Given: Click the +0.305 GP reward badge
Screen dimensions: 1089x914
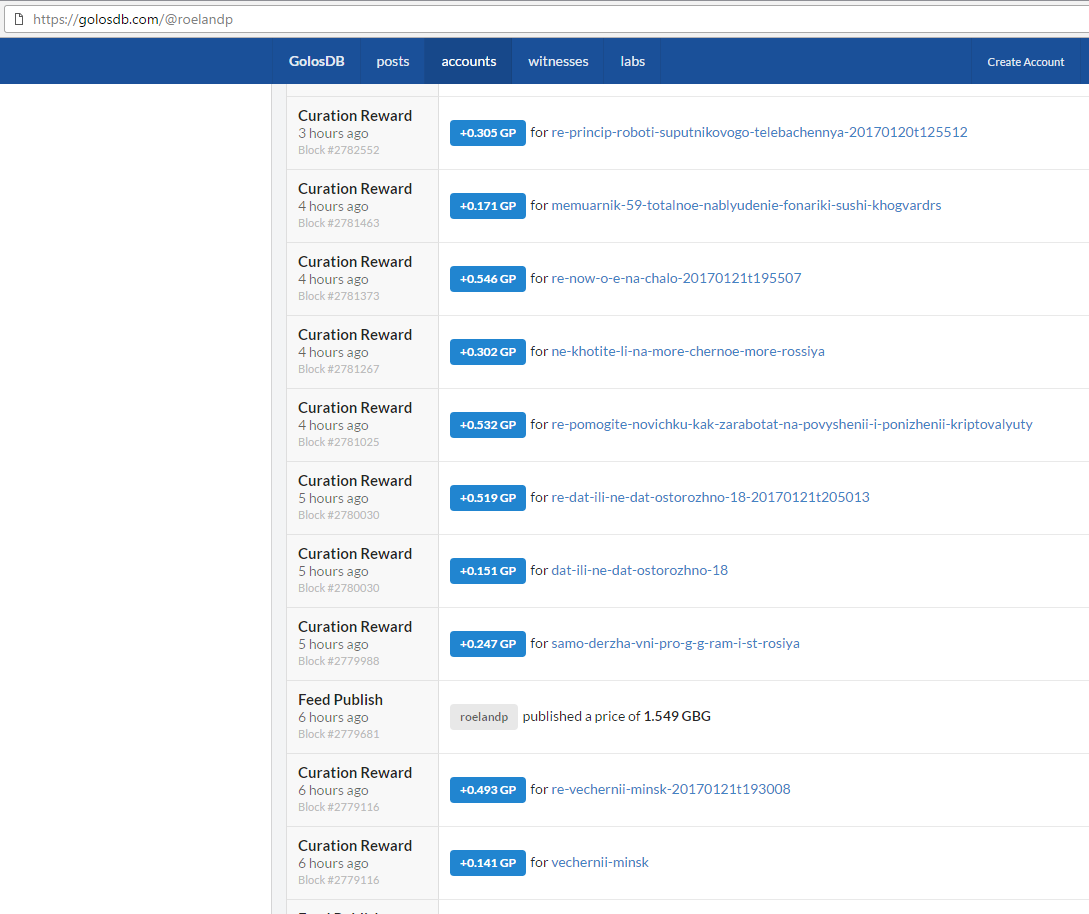Looking at the screenshot, I should click(x=488, y=133).
